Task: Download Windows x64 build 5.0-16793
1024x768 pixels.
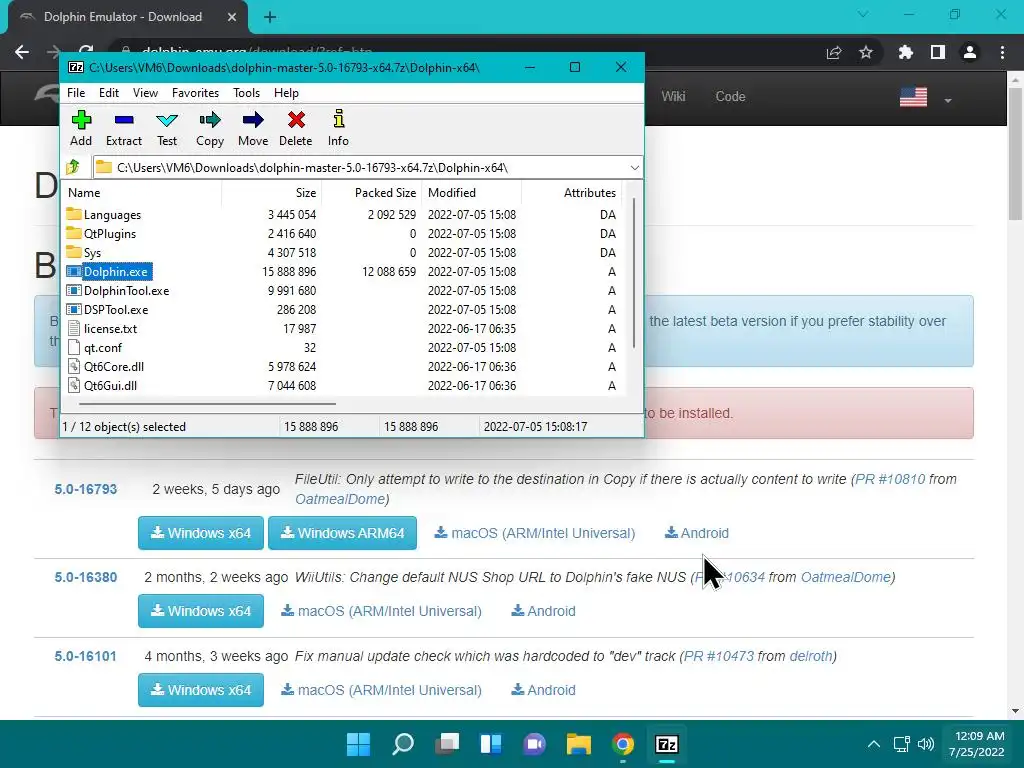Action: (x=200, y=533)
